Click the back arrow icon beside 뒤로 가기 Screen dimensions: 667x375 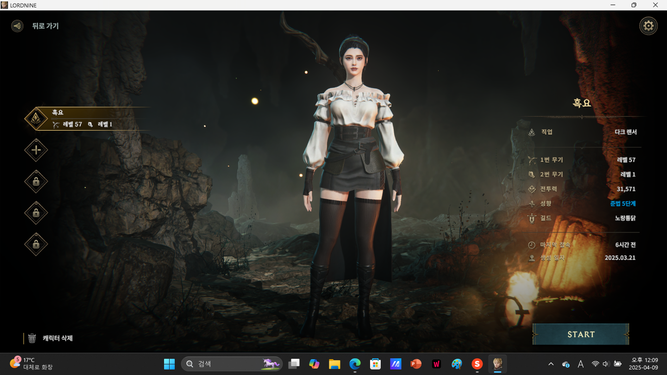click(x=17, y=26)
